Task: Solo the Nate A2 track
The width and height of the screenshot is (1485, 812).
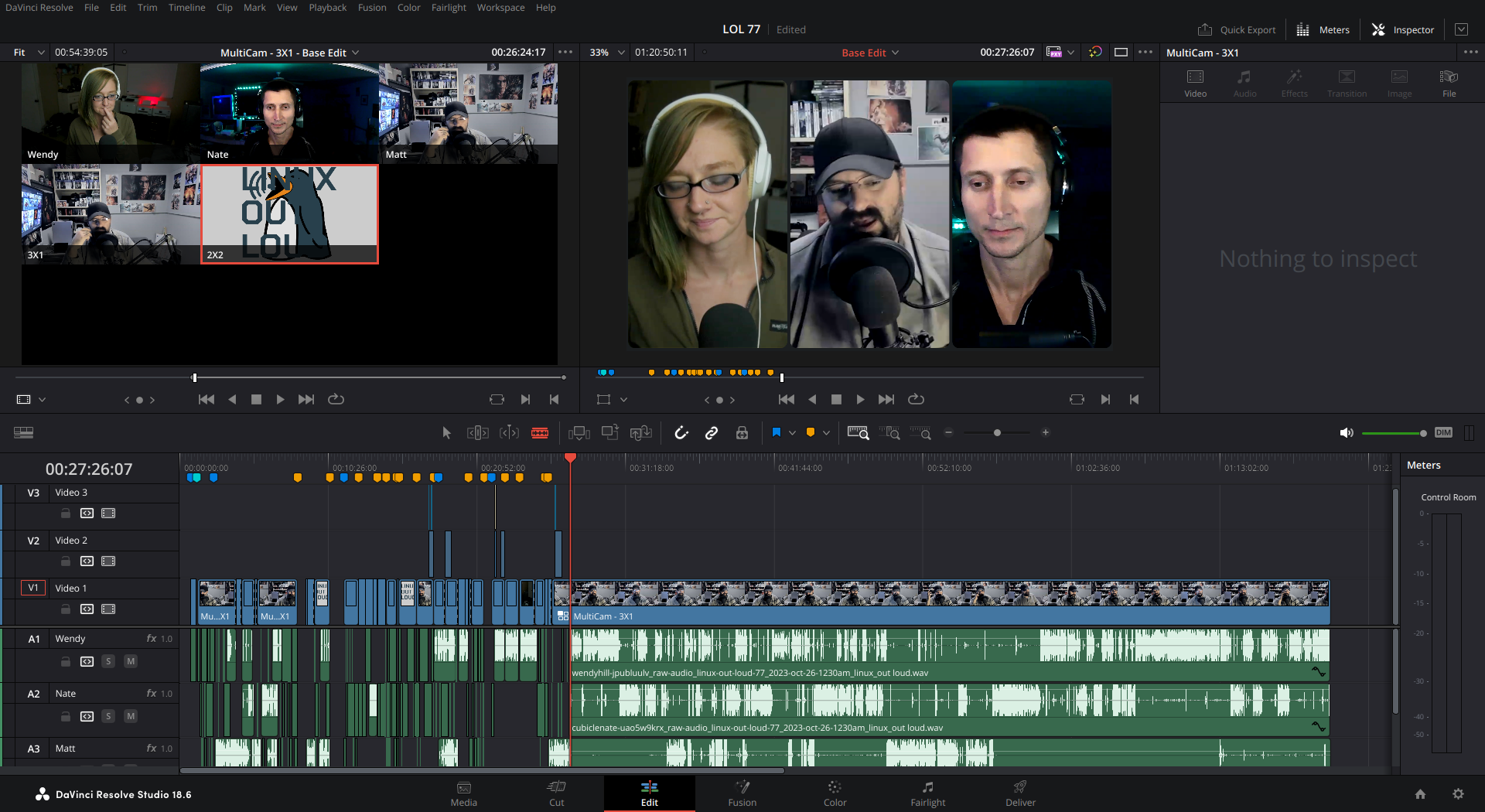Action: click(108, 716)
